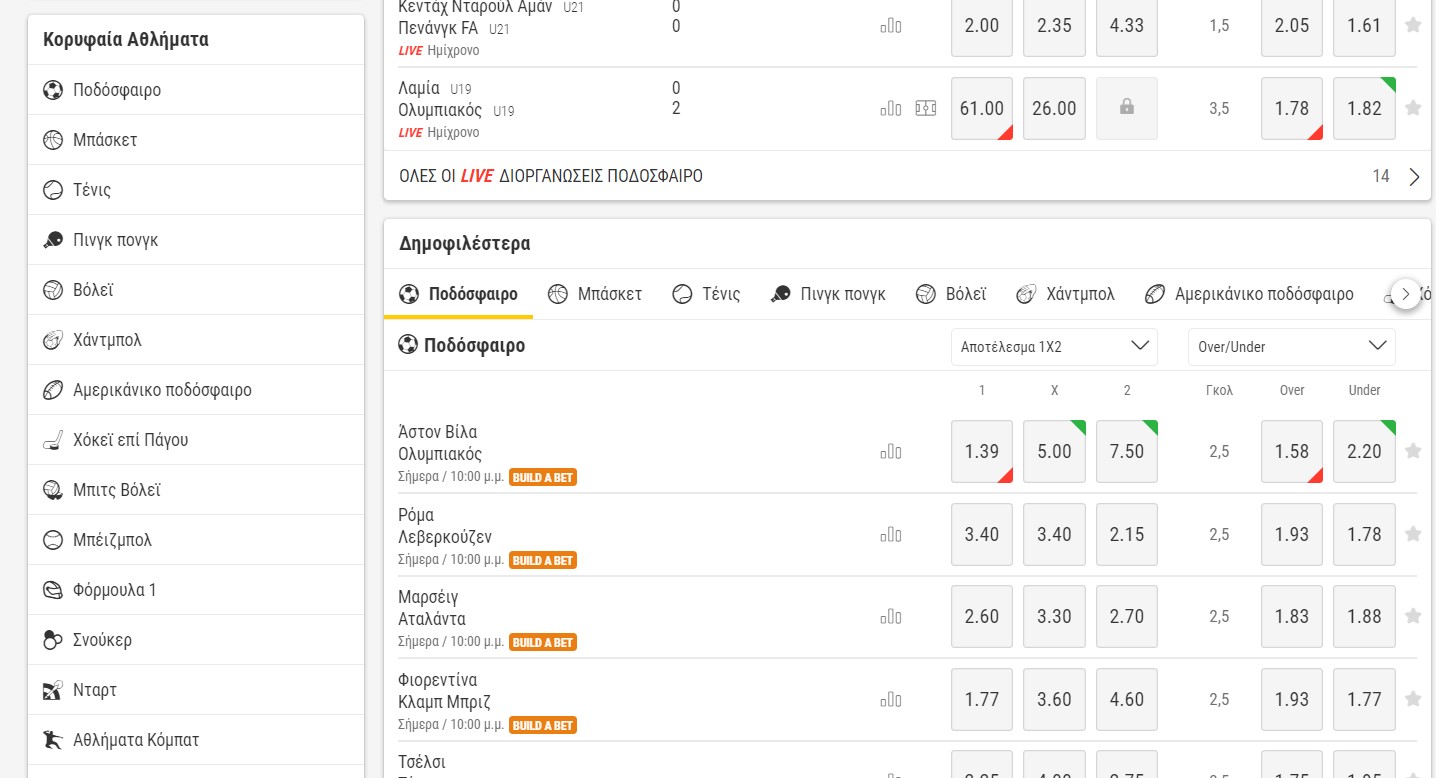Switch to the Πινγκ πονγκ tab

828,293
